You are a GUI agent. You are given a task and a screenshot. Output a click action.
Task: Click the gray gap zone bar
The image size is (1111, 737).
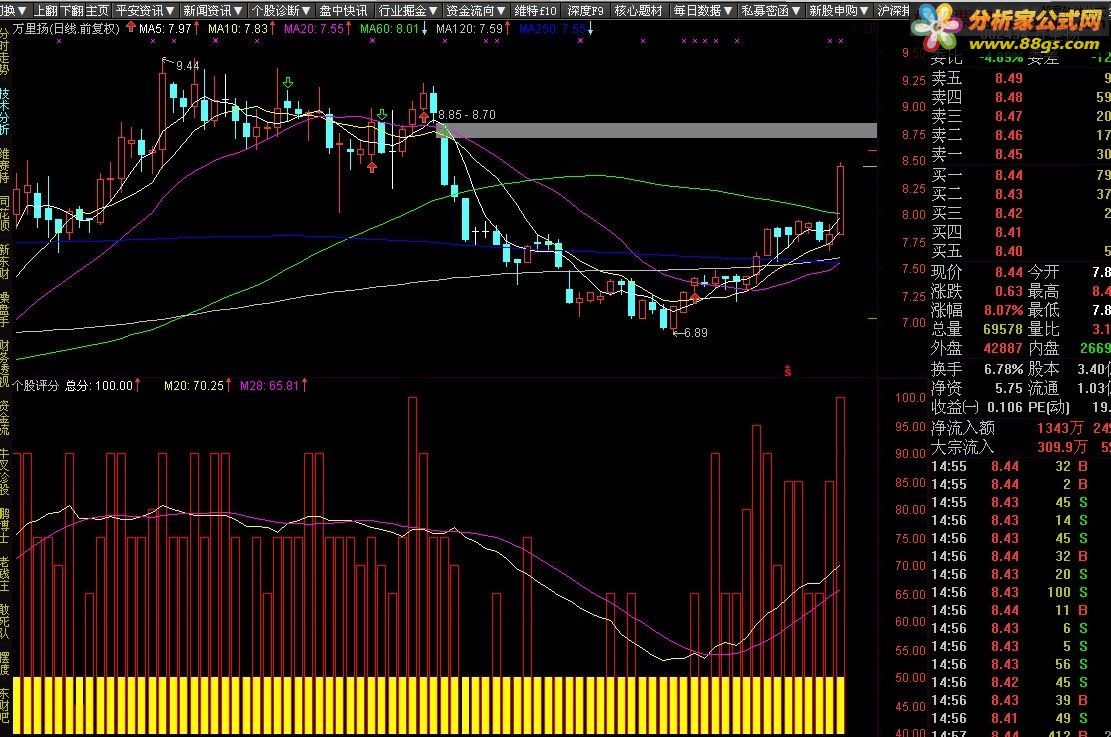(x=660, y=130)
